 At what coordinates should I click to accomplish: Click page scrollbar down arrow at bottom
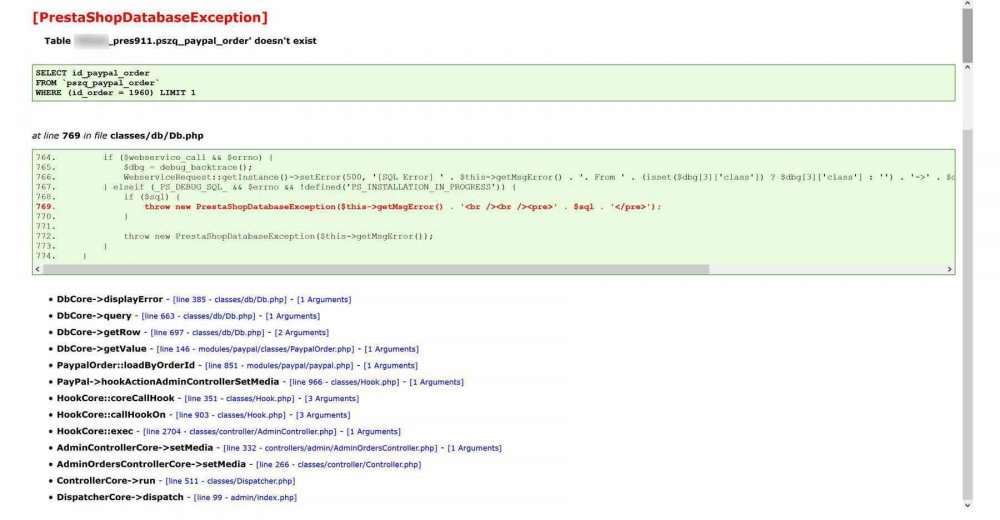click(967, 505)
